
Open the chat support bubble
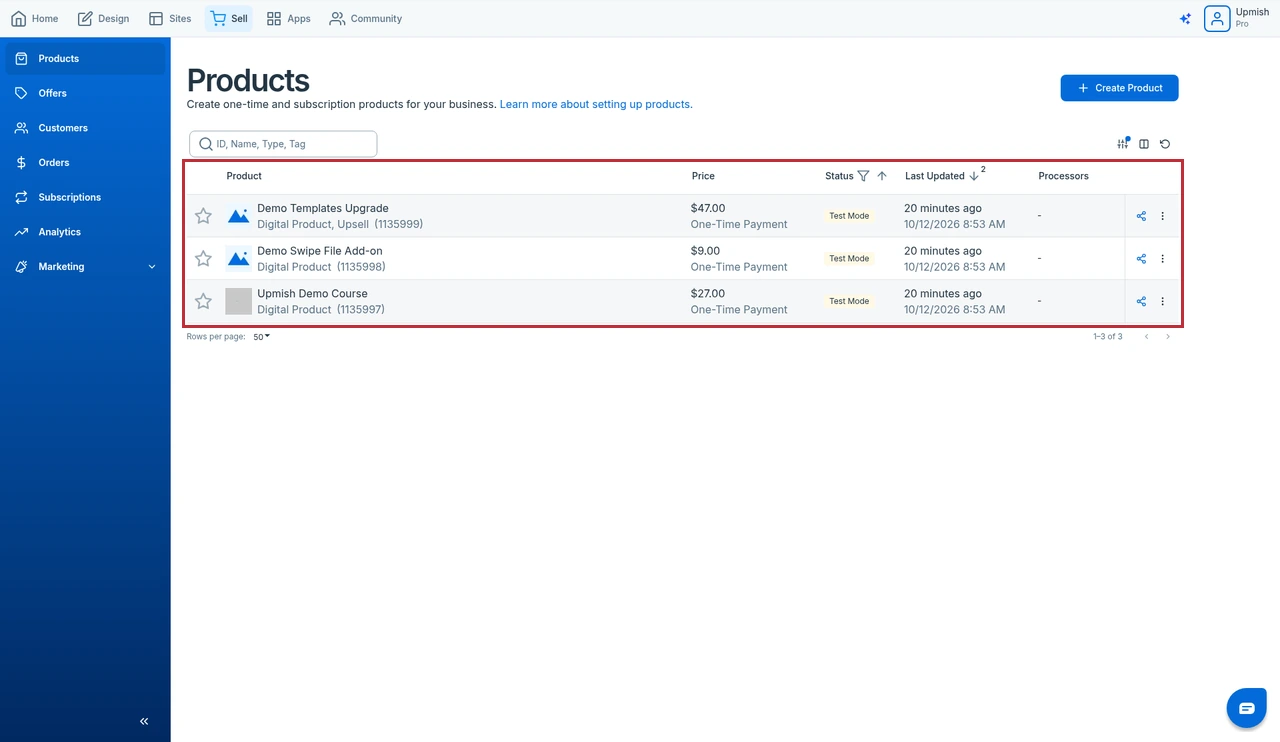click(x=1246, y=708)
